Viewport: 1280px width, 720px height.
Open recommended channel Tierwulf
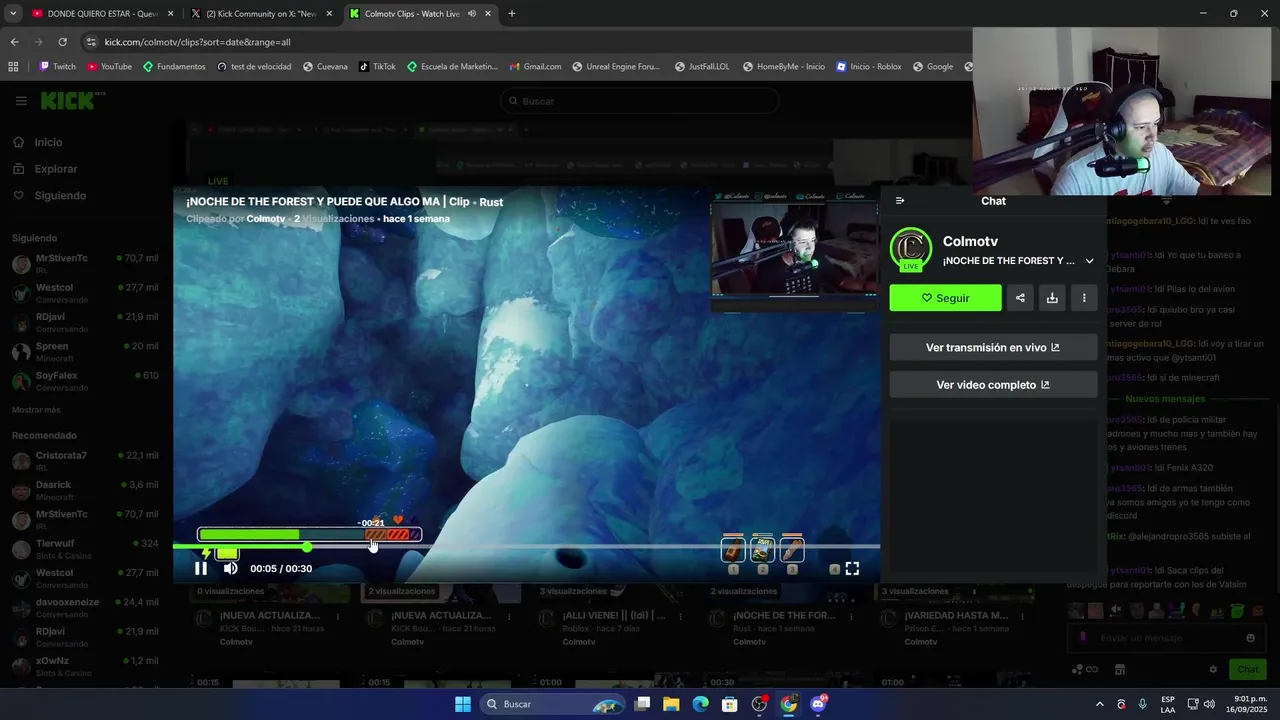(85, 549)
